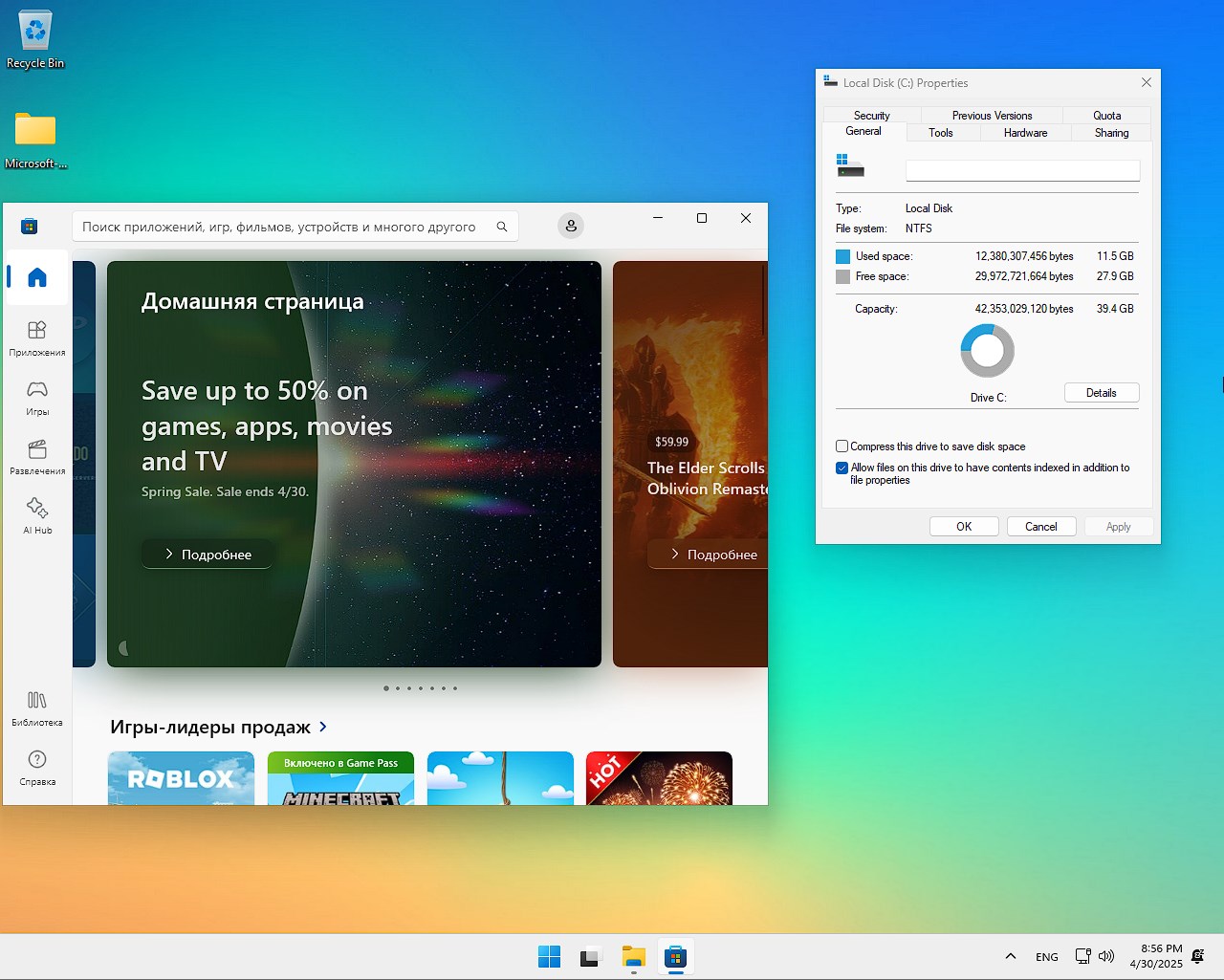Click the disk usage donut chart
Viewport: 1224px width, 980px height.
(x=987, y=351)
